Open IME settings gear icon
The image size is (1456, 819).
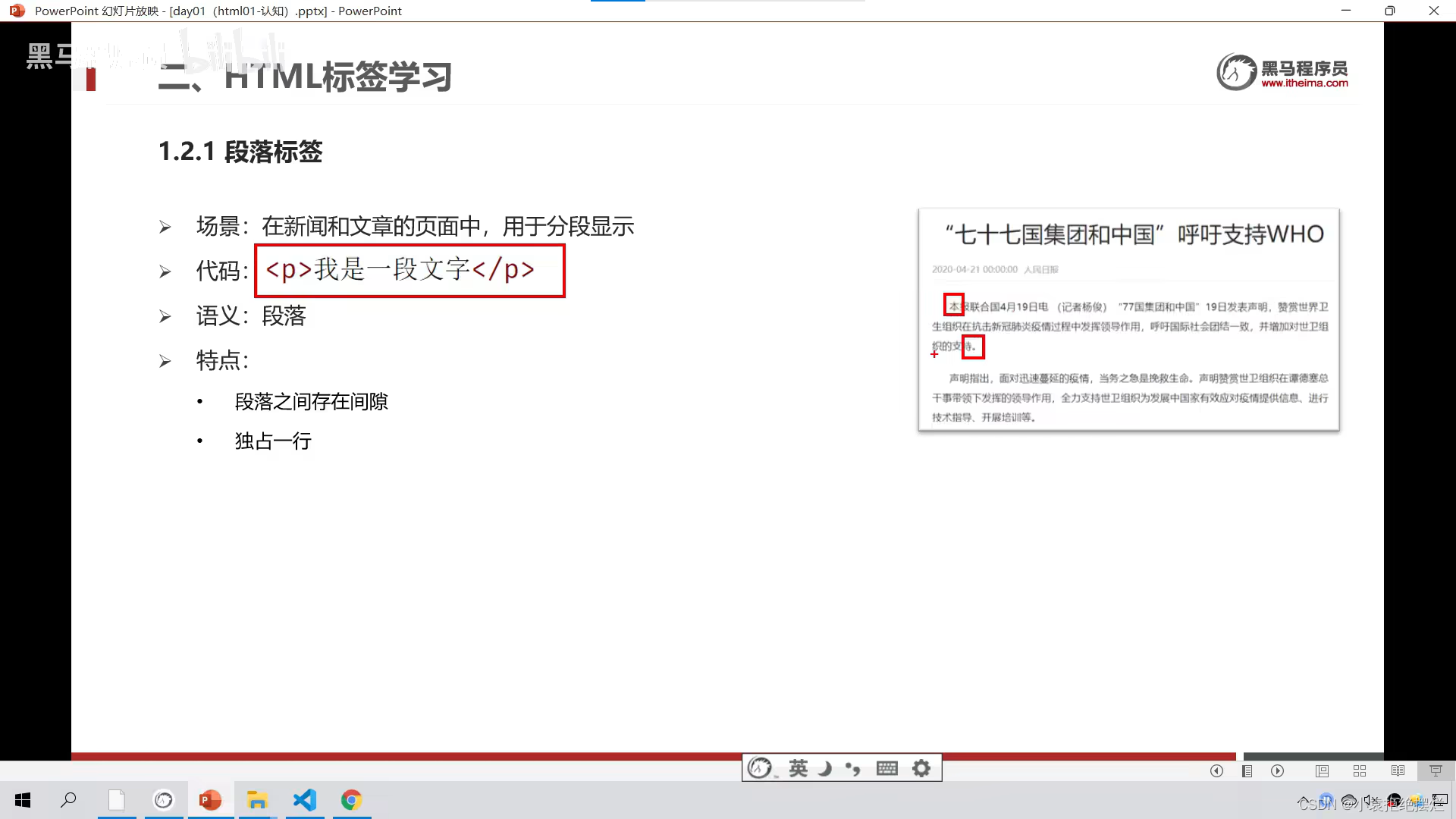tap(921, 768)
